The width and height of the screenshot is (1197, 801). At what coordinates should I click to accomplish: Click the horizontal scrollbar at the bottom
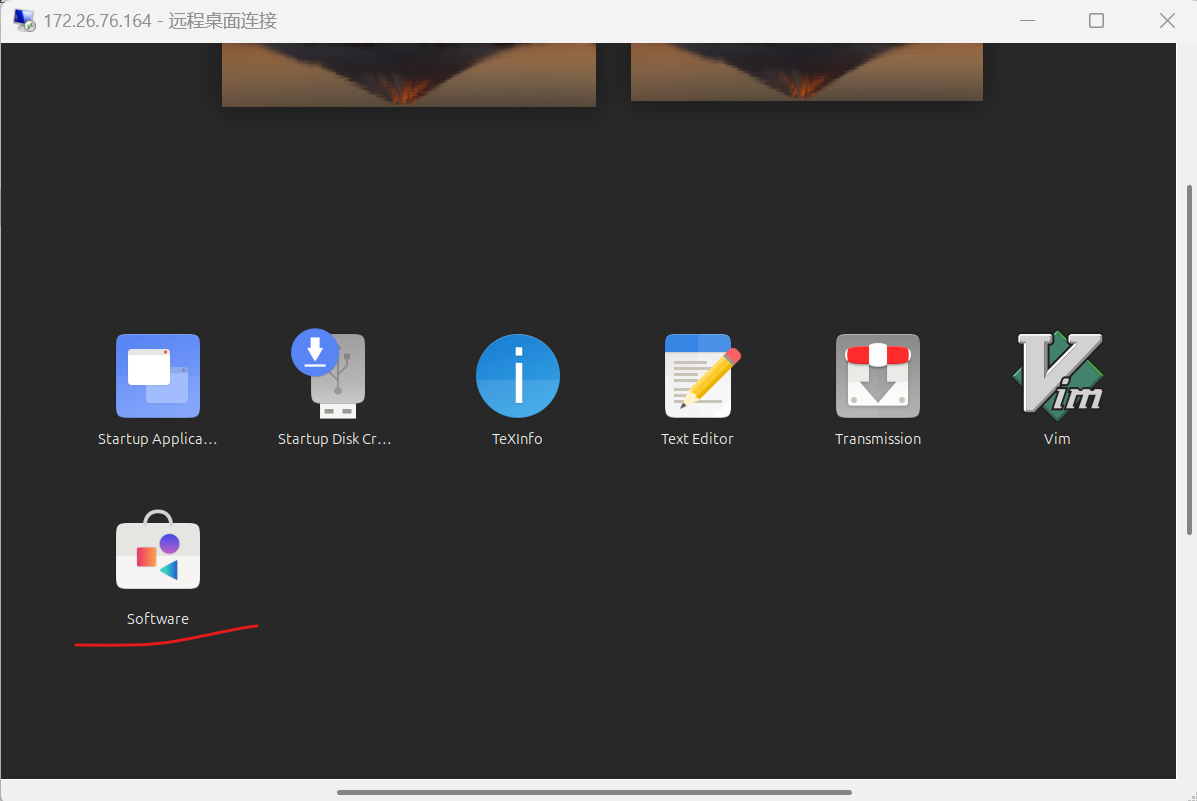click(x=594, y=793)
